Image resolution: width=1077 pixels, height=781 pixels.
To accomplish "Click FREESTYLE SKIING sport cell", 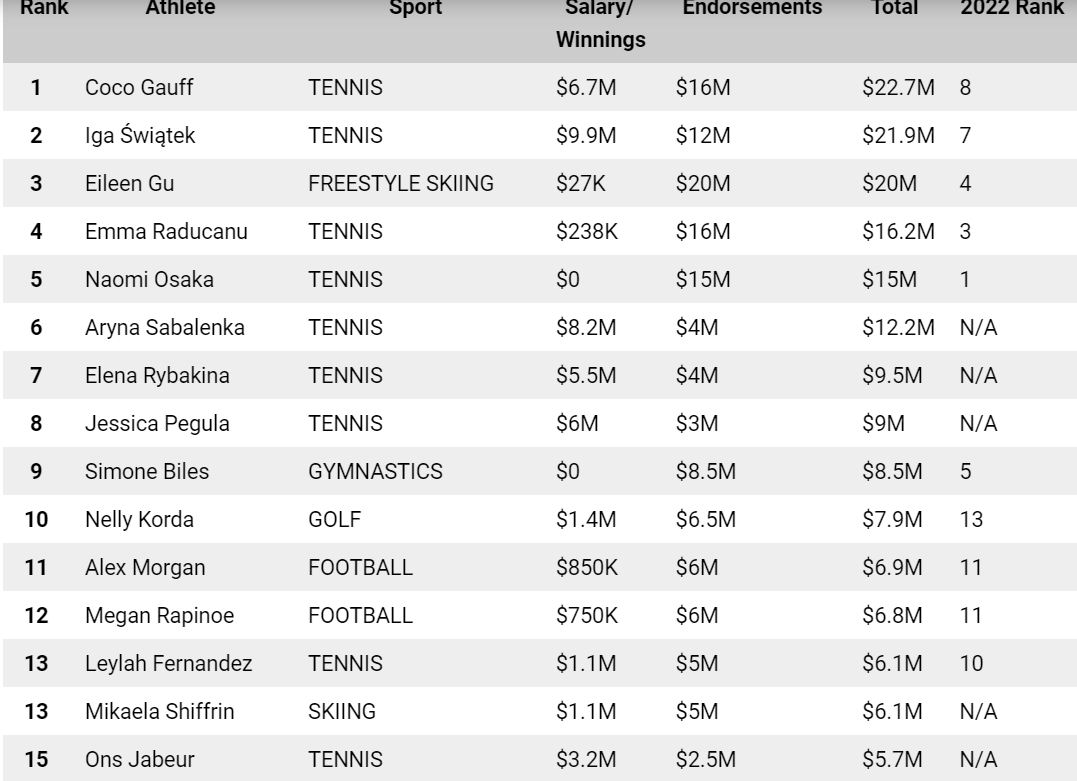I will (x=400, y=183).
